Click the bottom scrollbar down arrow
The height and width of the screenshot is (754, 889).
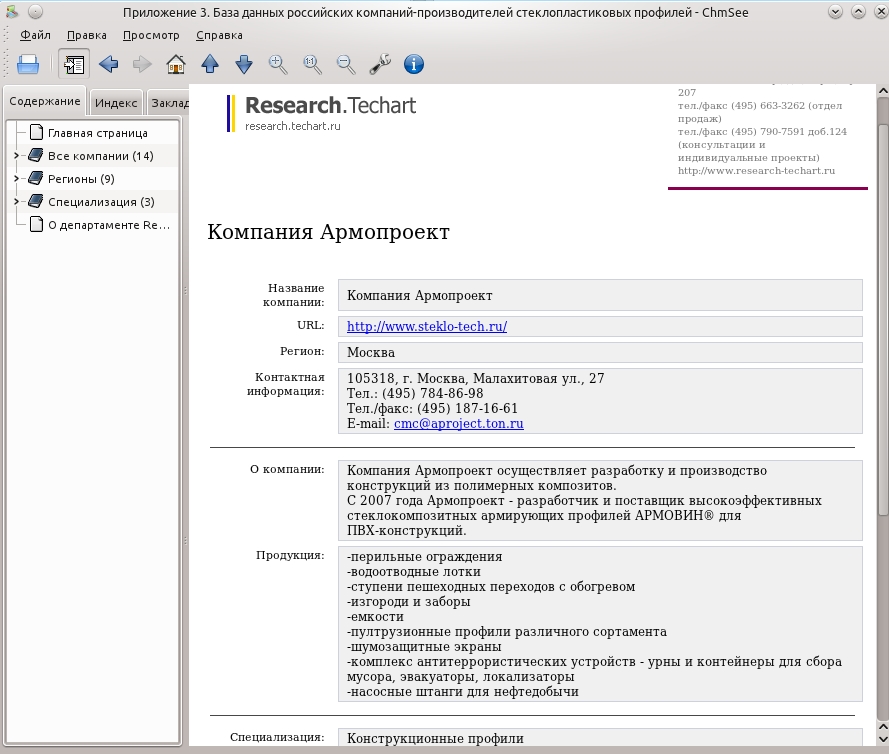883,739
